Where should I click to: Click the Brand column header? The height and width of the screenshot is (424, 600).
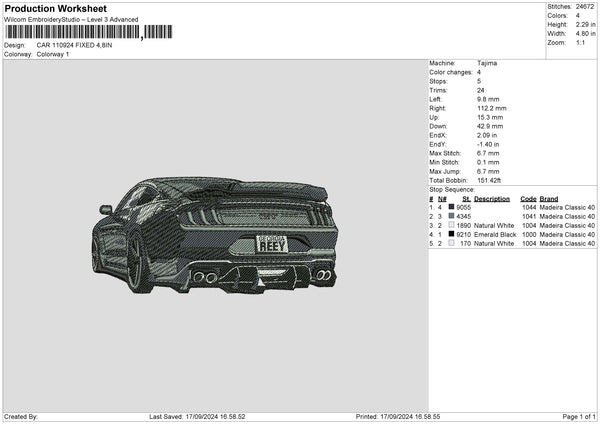click(x=550, y=198)
